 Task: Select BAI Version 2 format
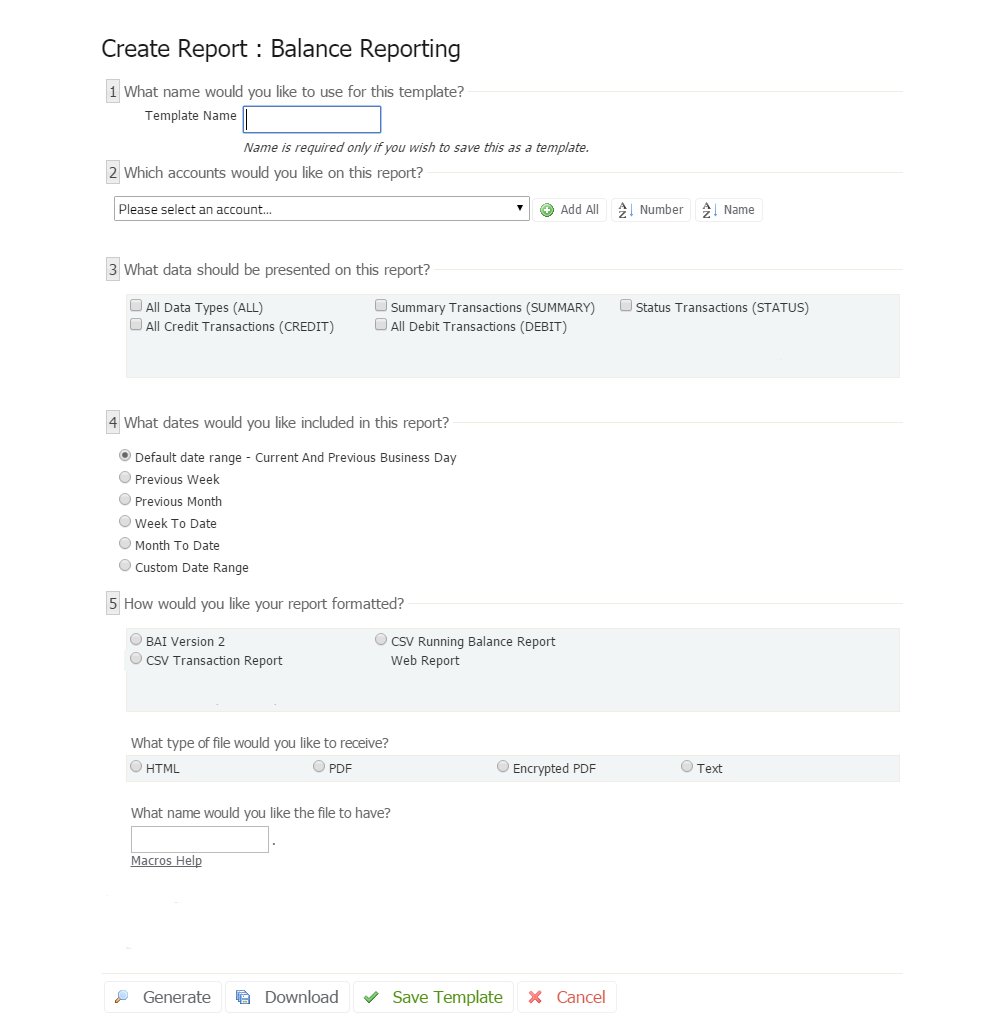[136, 639]
